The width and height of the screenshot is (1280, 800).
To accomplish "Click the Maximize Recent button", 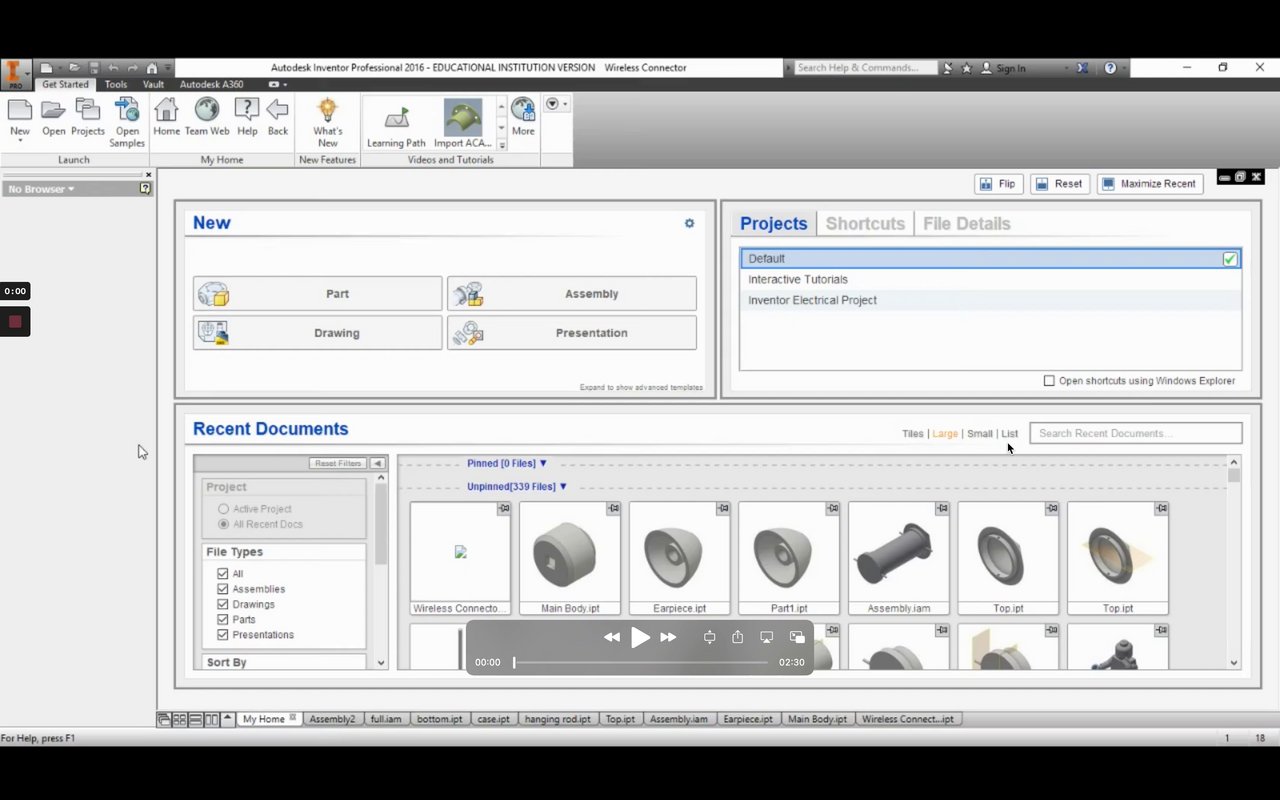I will click(x=1149, y=184).
